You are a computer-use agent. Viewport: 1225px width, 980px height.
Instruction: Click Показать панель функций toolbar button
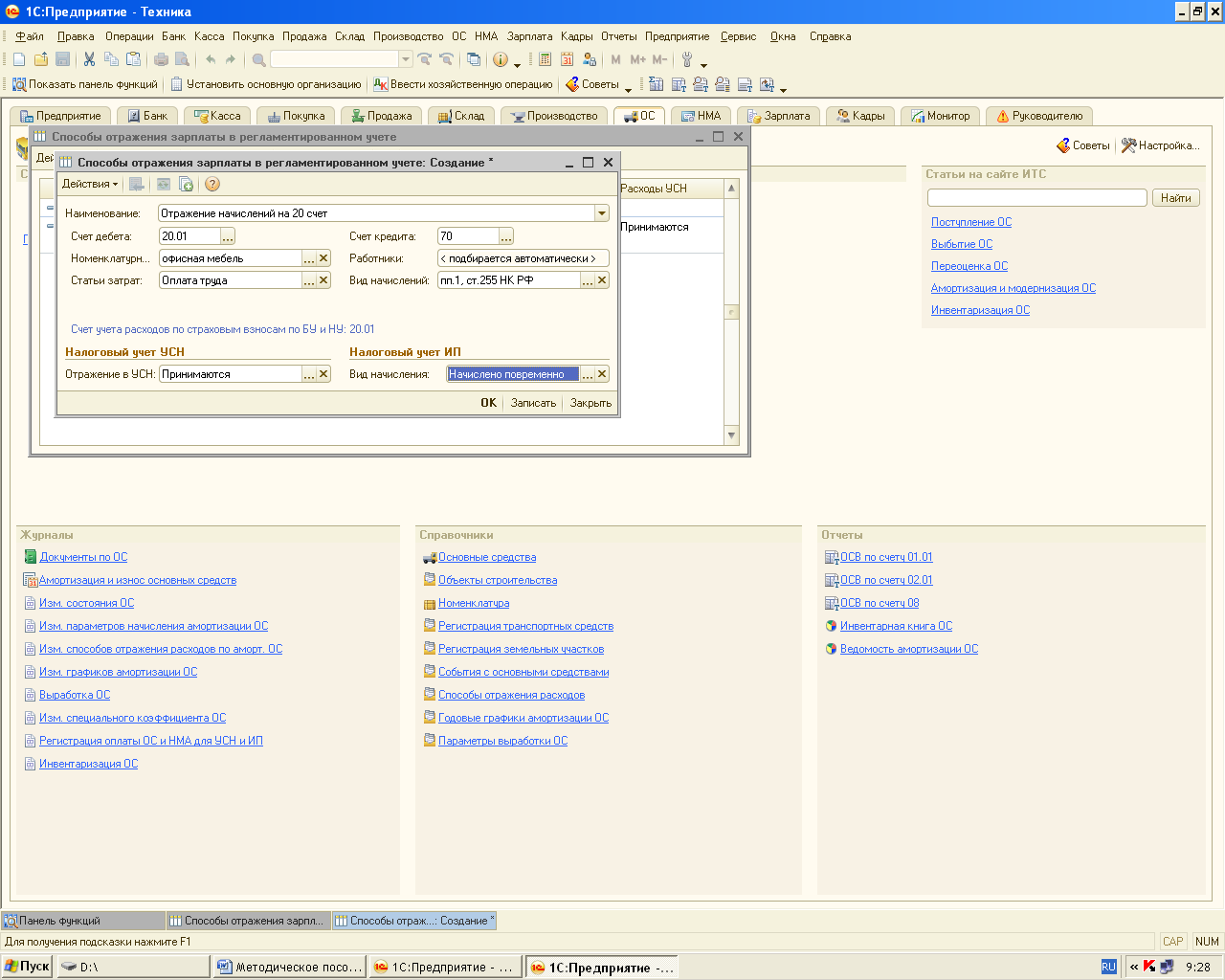(x=85, y=84)
